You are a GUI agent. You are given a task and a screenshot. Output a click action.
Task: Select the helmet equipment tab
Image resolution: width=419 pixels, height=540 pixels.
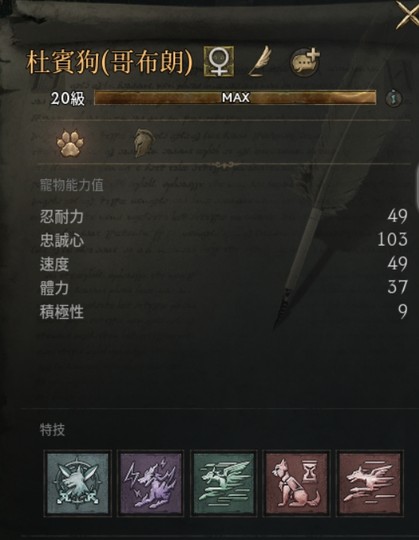tap(143, 143)
